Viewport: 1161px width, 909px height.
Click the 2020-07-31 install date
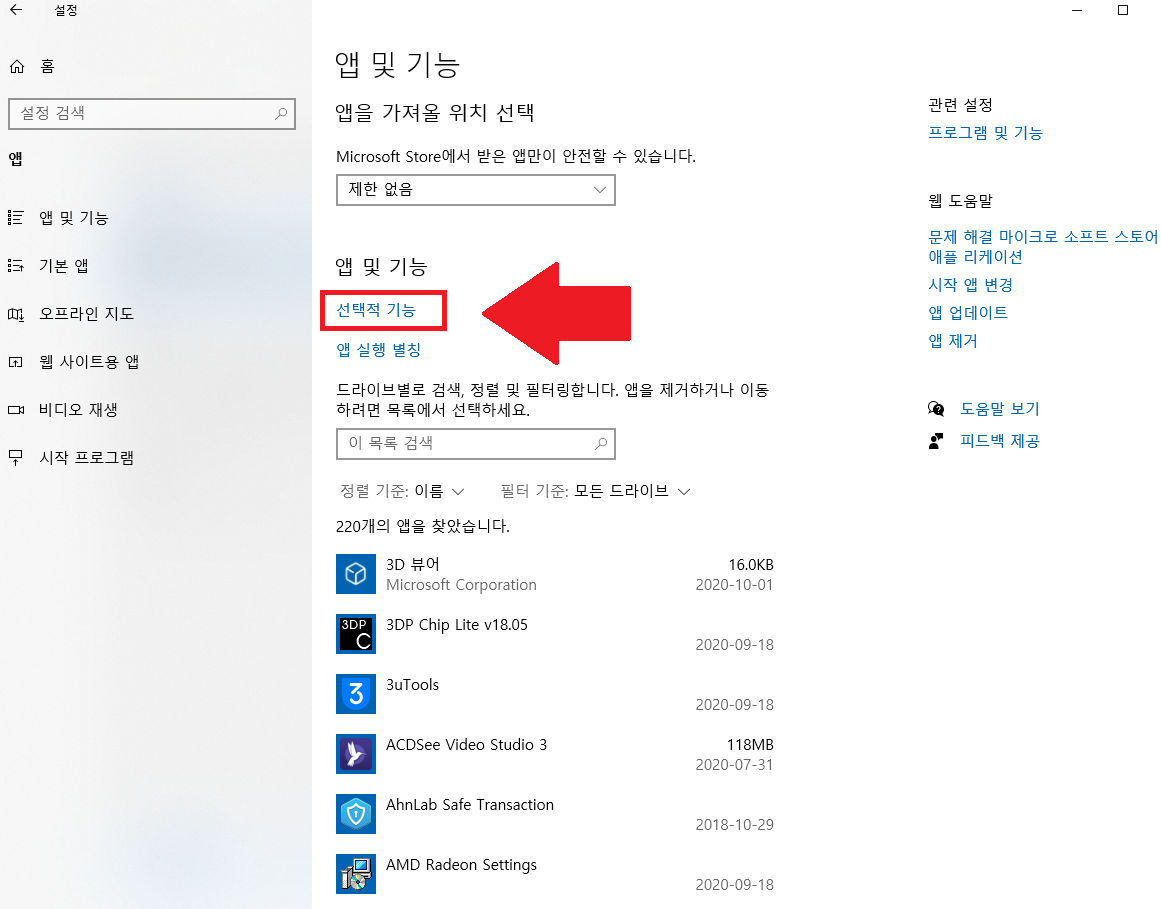tap(735, 765)
